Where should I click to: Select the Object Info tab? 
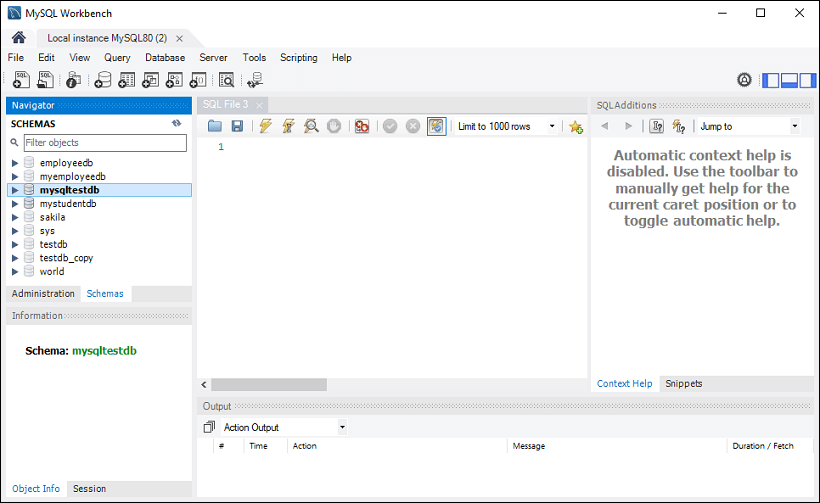click(36, 488)
